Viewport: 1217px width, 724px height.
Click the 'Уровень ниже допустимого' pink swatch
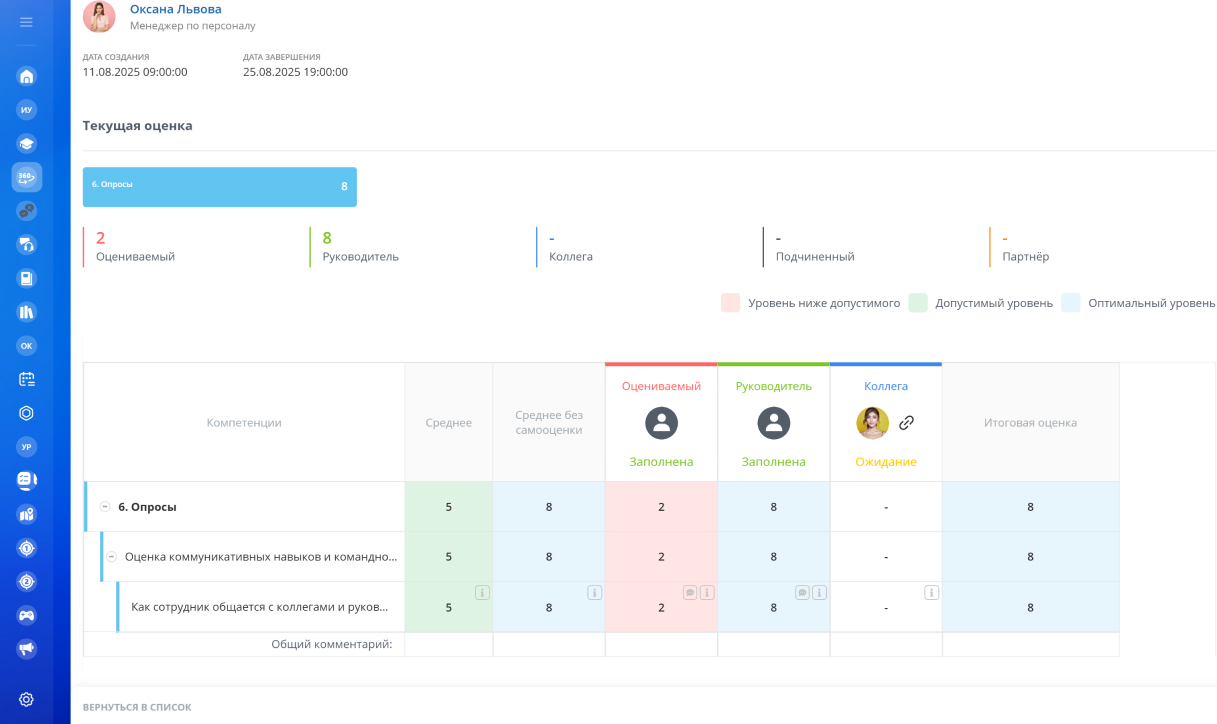point(730,303)
